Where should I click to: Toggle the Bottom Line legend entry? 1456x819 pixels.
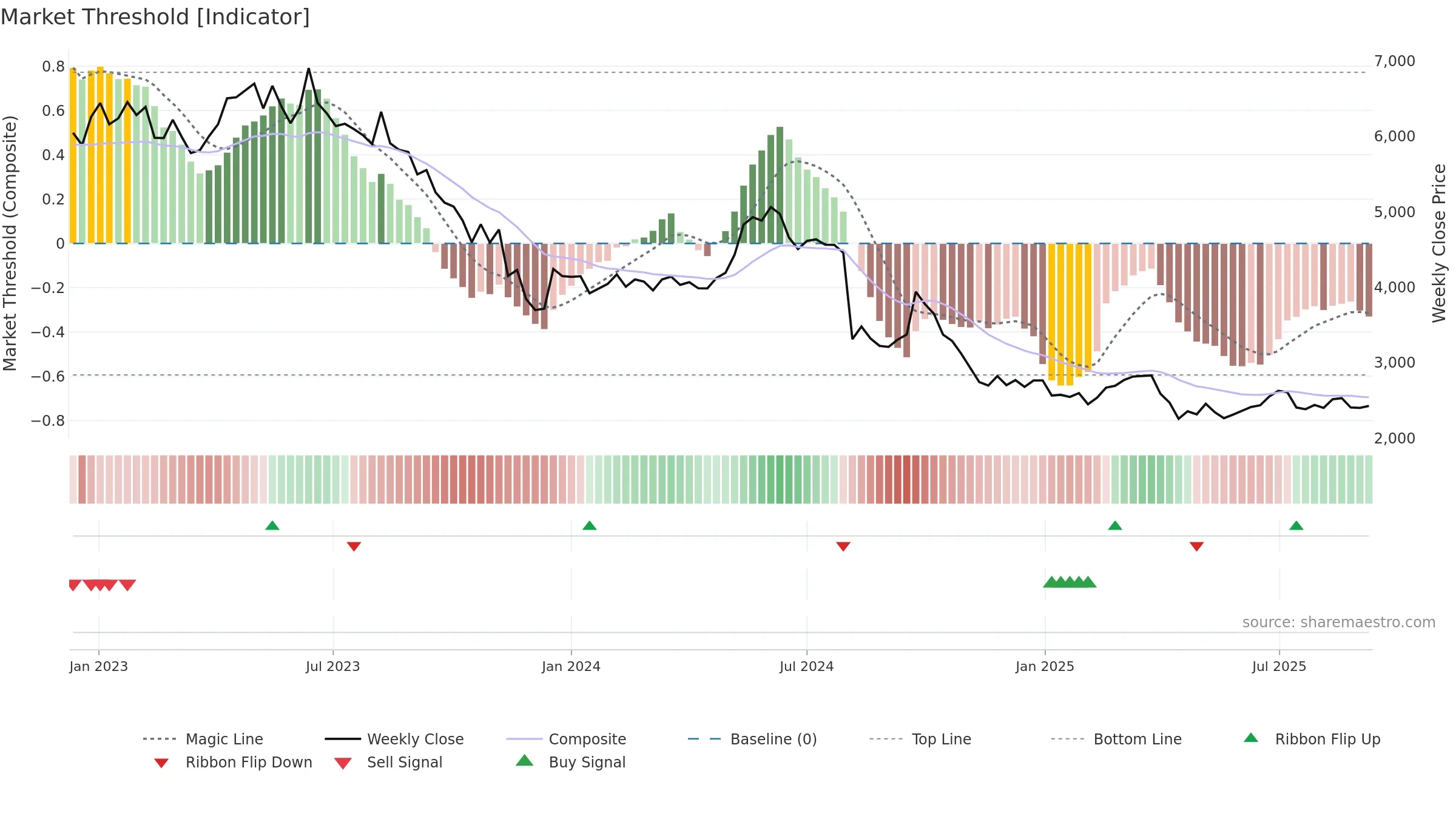1116,739
